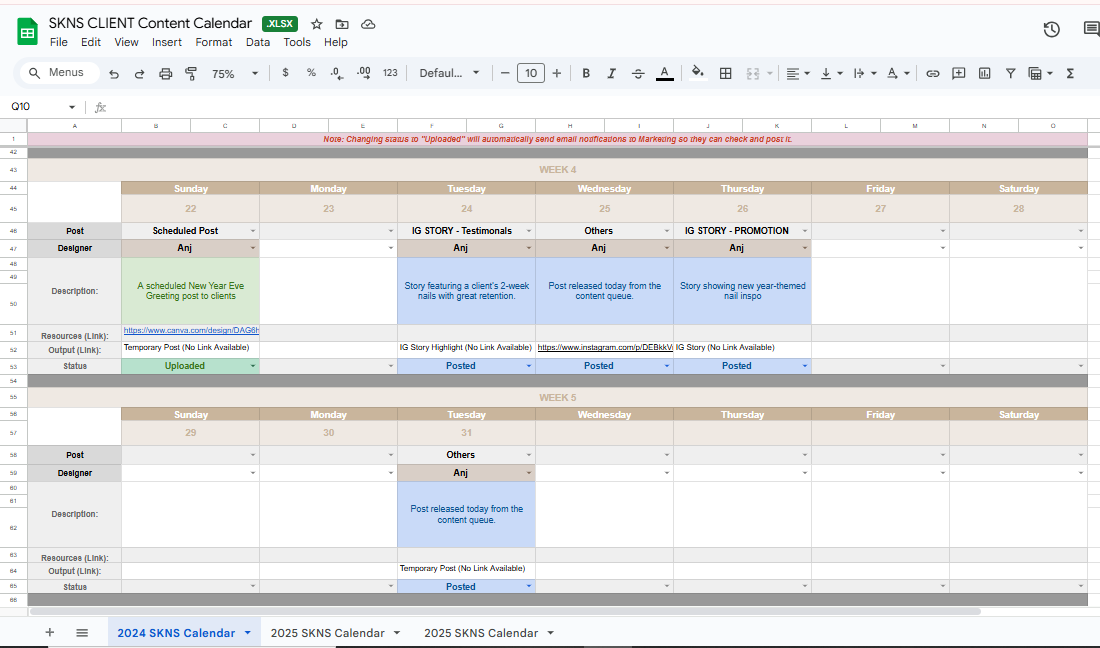Star this document as a favorite

(x=317, y=24)
